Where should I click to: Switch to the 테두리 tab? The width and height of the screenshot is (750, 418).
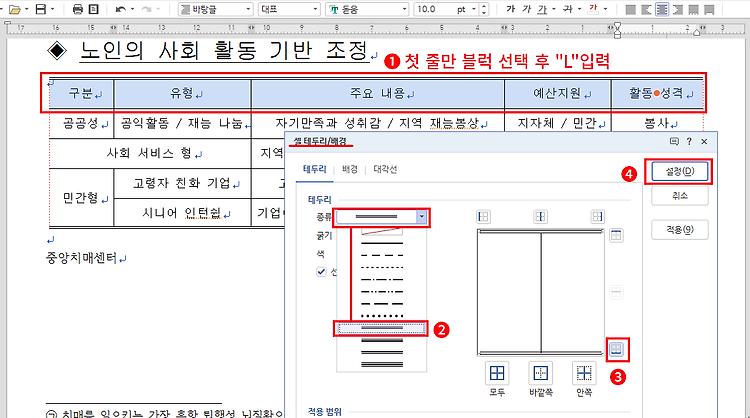pyautogui.click(x=314, y=169)
